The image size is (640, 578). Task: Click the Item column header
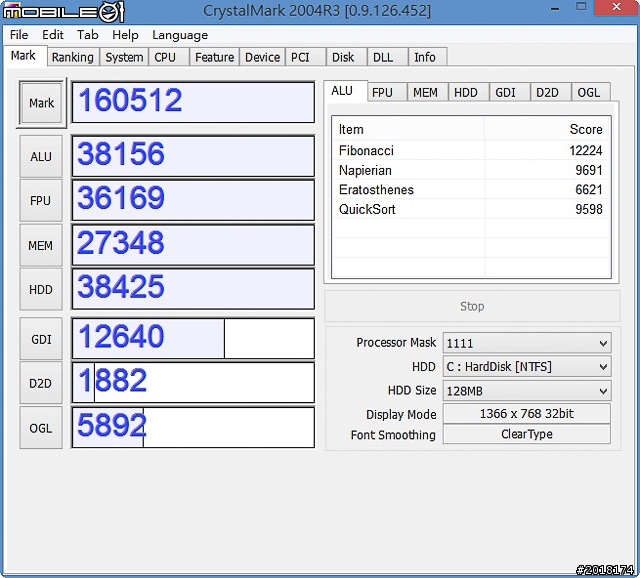click(x=409, y=129)
